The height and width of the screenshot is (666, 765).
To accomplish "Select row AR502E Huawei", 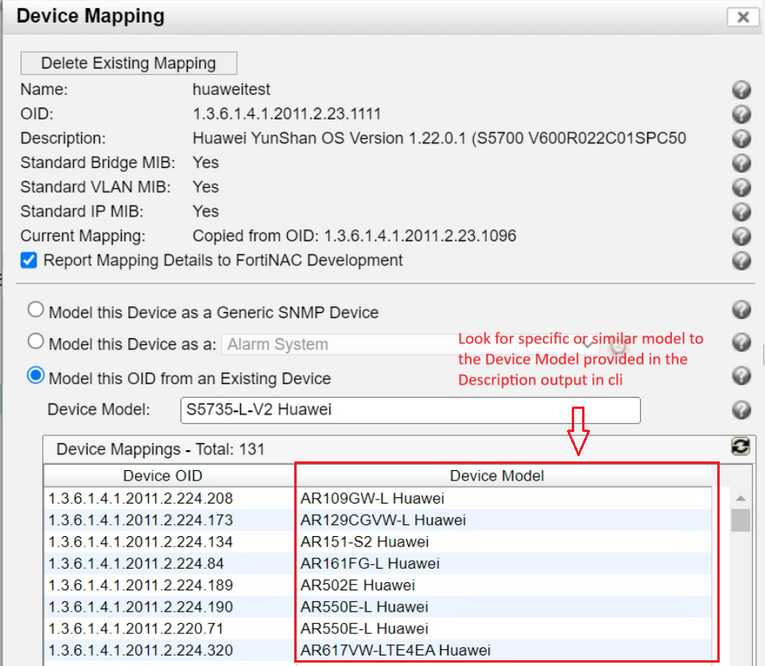I will tap(378, 585).
